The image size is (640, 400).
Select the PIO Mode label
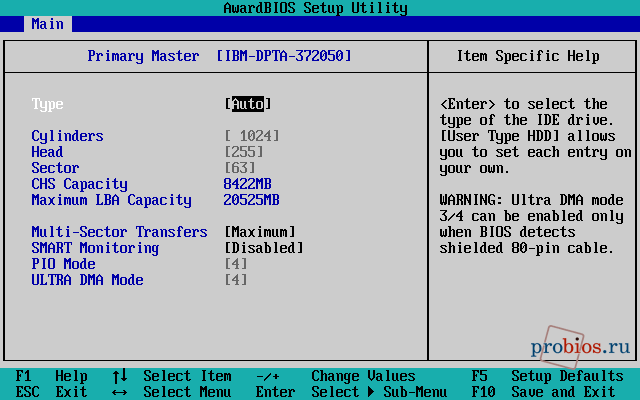(63, 264)
